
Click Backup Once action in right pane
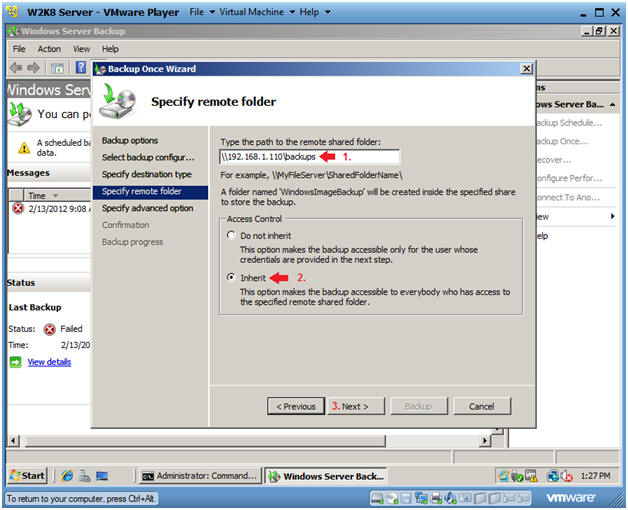[x=563, y=141]
